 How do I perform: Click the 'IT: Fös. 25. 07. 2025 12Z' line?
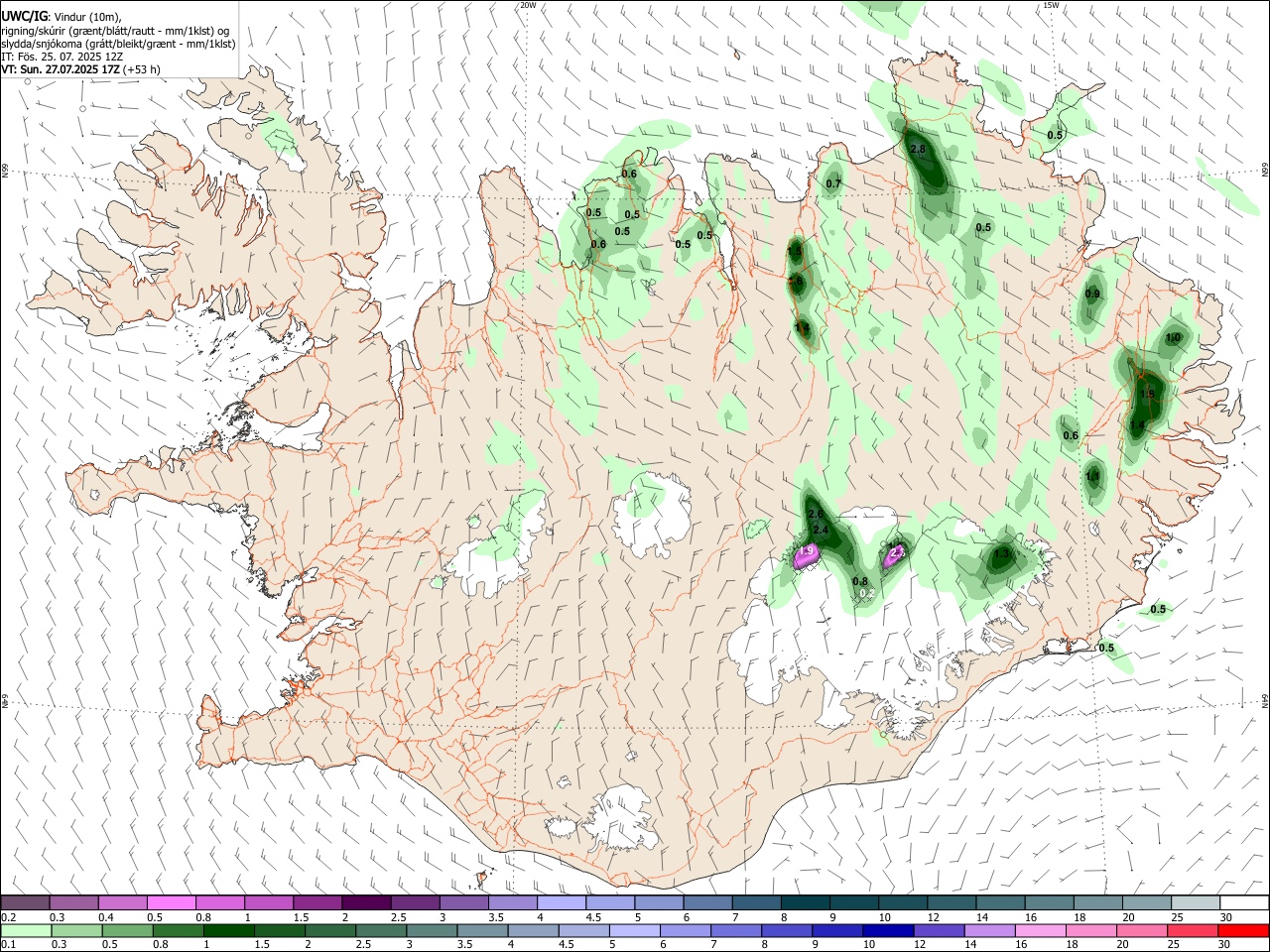(x=62, y=58)
